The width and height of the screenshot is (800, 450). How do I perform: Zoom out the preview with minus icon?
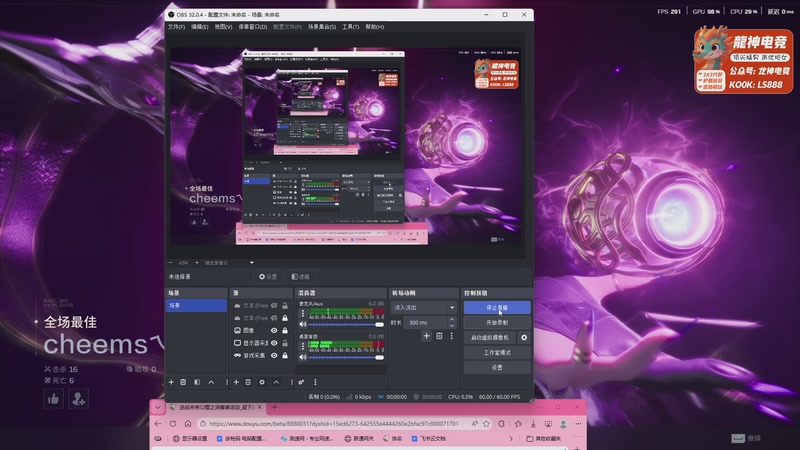tap(171, 263)
